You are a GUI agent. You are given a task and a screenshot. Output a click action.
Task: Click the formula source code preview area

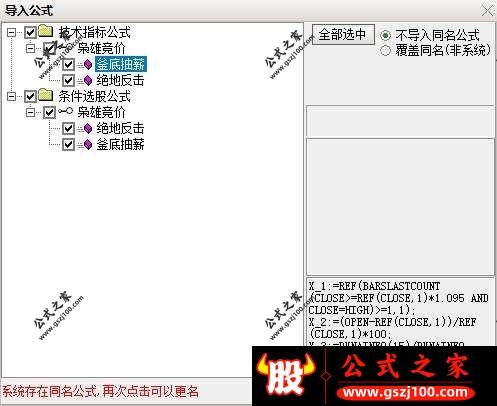(400, 312)
